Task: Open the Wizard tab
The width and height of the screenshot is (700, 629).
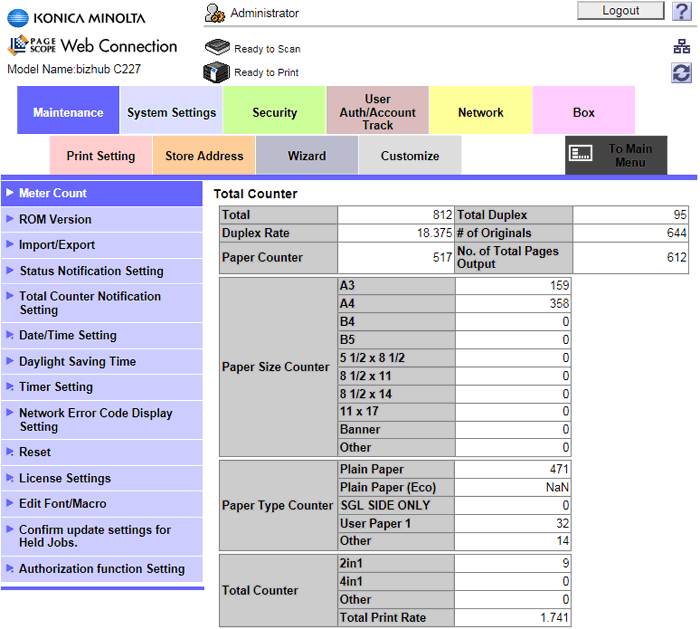Action: 307,155
